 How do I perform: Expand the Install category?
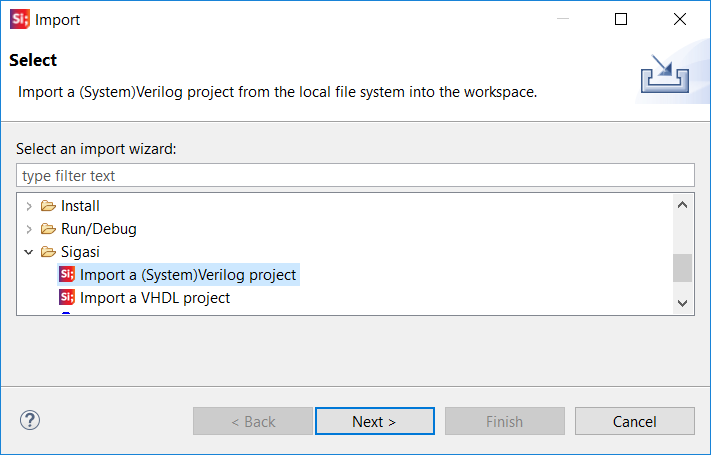point(29,206)
